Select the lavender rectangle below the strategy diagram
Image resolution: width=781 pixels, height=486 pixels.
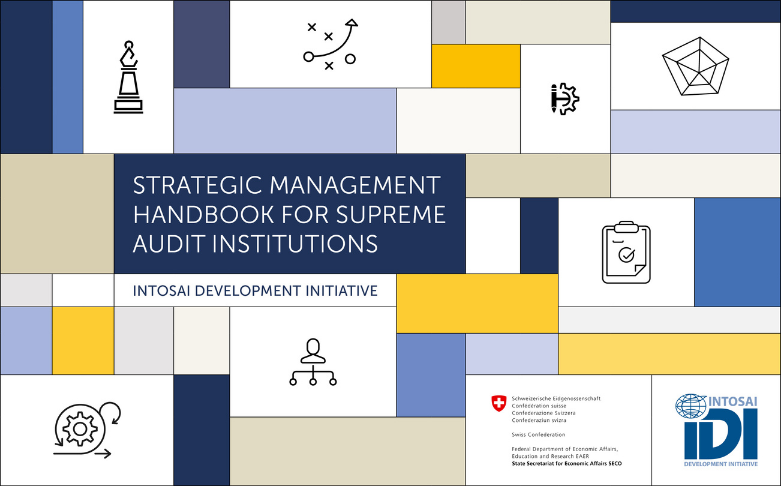(x=284, y=121)
